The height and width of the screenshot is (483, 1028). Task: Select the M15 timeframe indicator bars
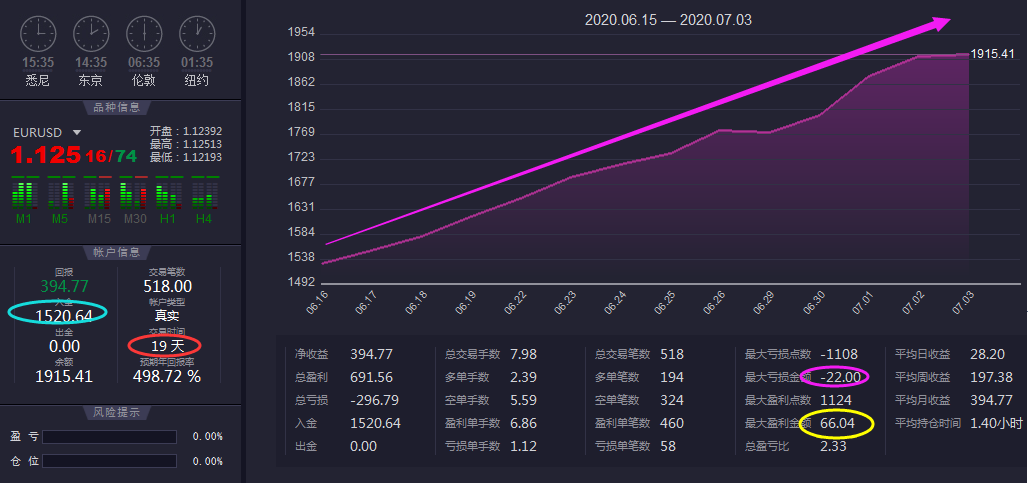tap(98, 193)
